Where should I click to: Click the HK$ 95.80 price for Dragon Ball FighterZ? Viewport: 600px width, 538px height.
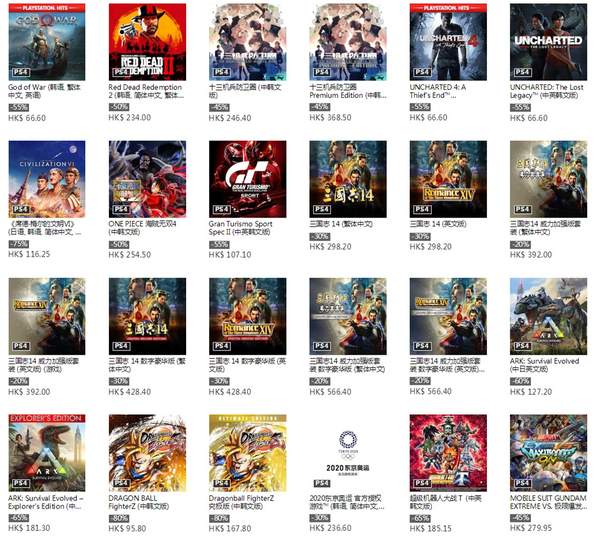point(127,528)
